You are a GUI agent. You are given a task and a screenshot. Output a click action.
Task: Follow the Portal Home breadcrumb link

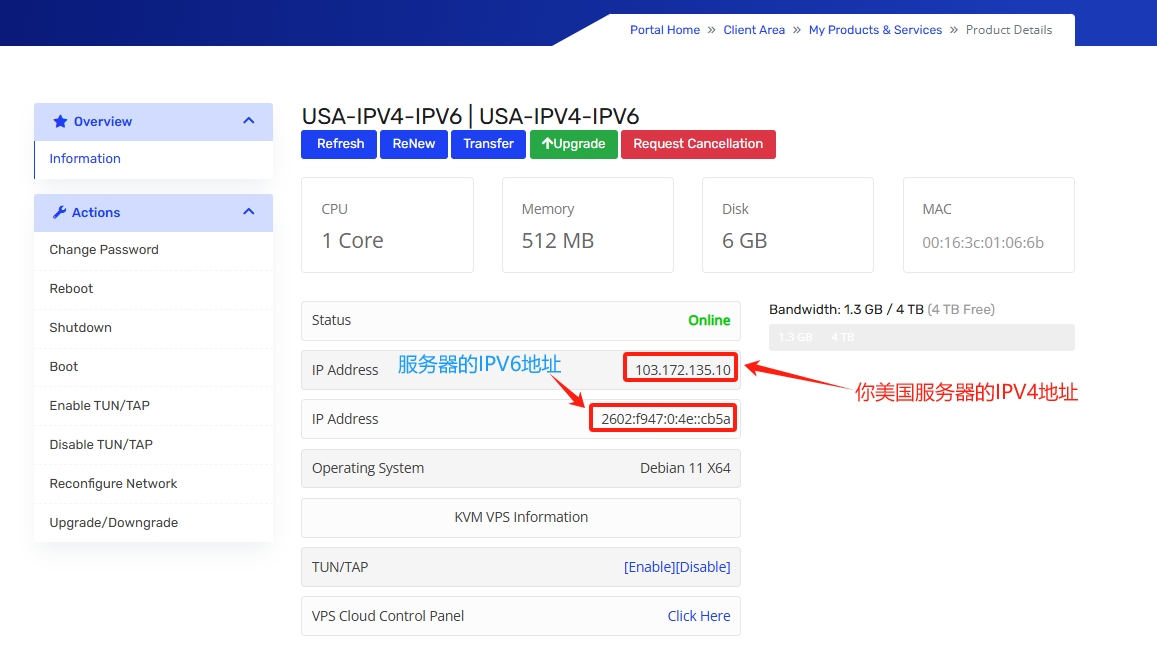tap(665, 30)
